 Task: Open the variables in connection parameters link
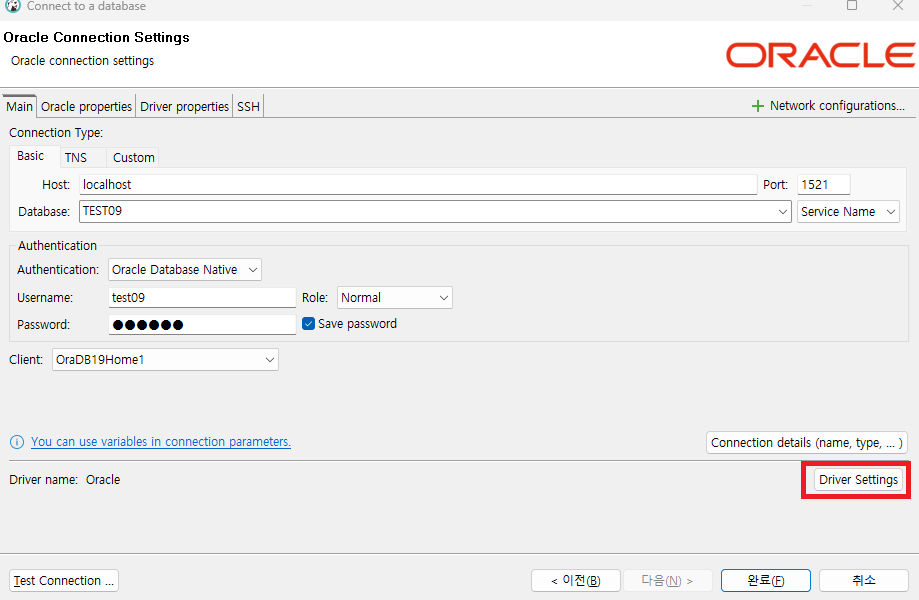(161, 442)
